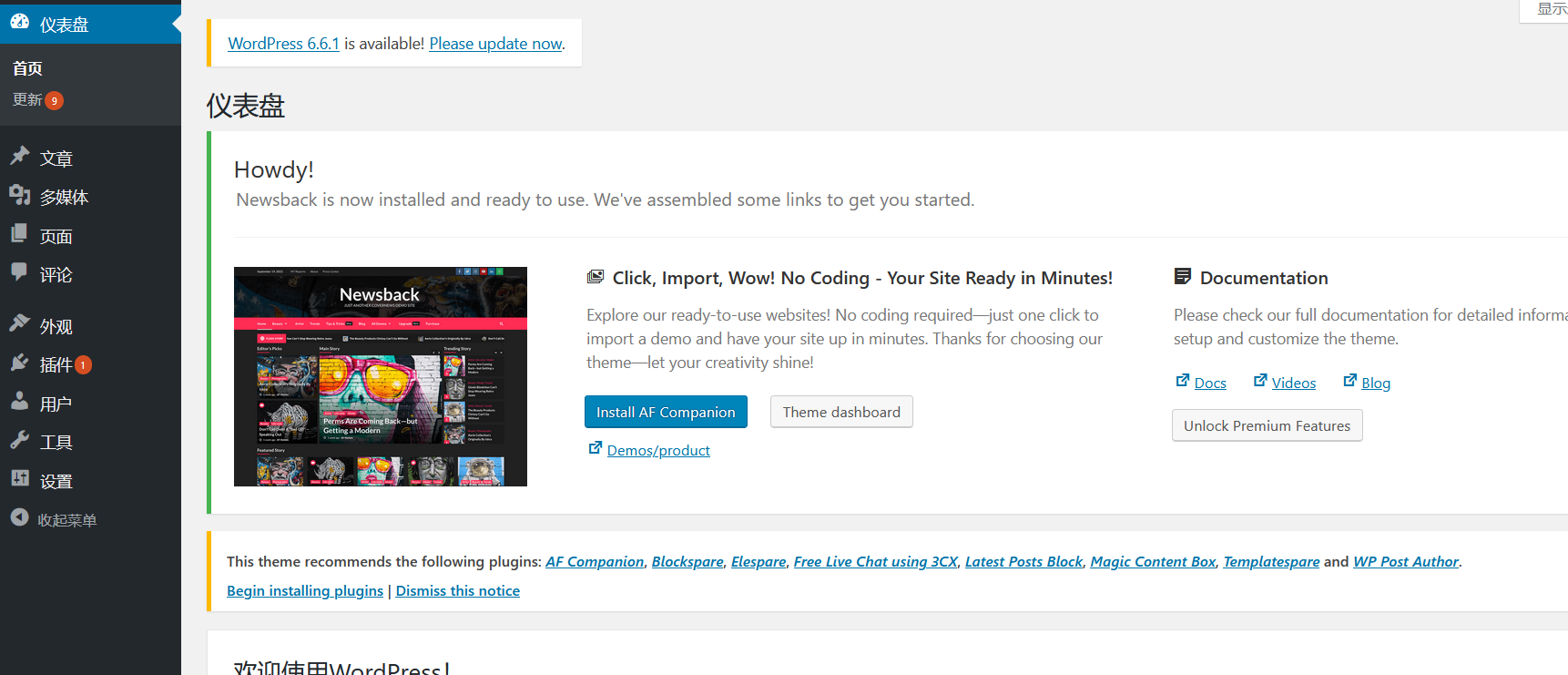The image size is (1568, 675).
Task: Click the Appearance paintbrush icon
Action: pos(20,324)
